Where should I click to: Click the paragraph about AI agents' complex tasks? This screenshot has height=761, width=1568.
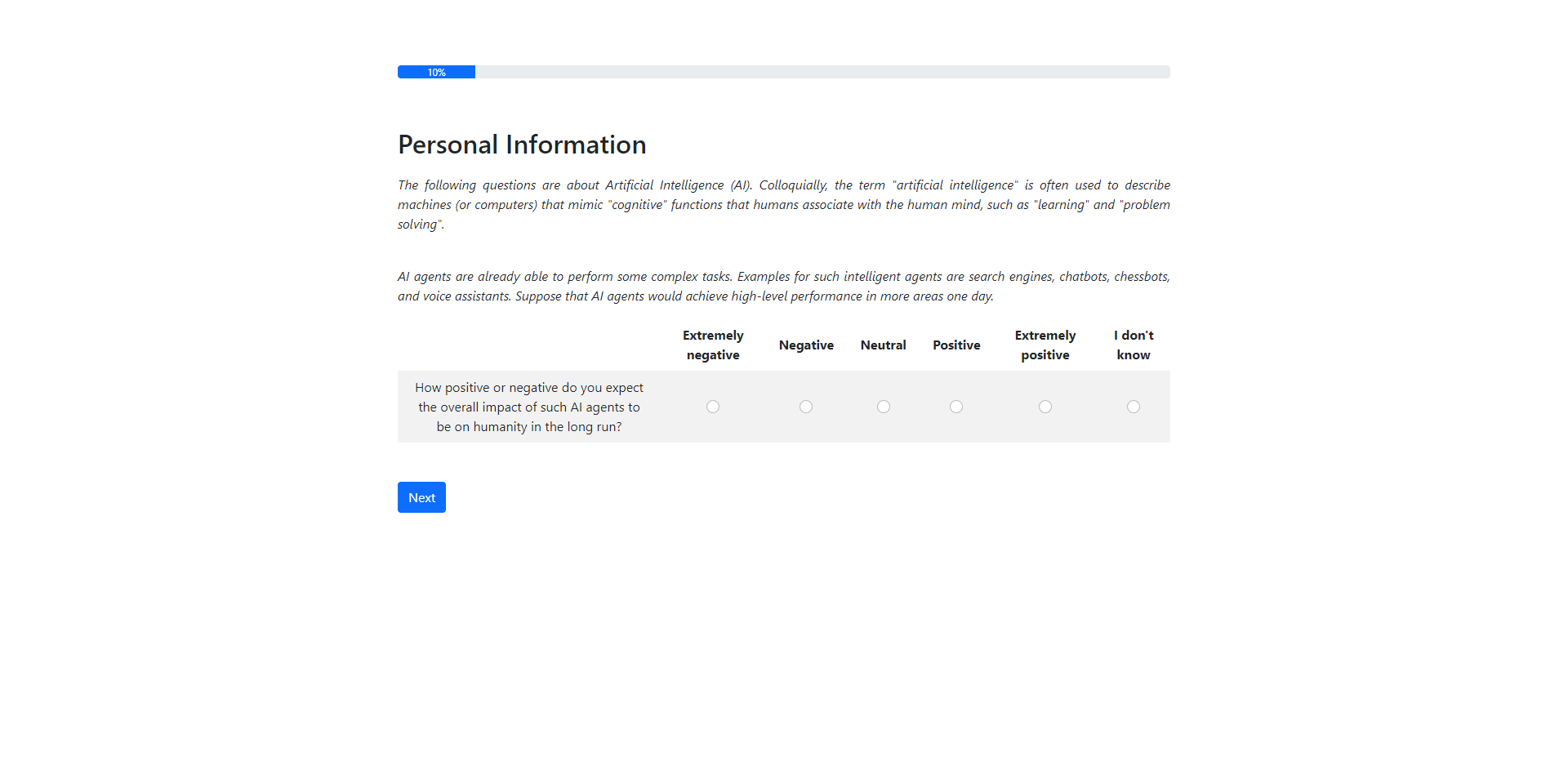[783, 286]
